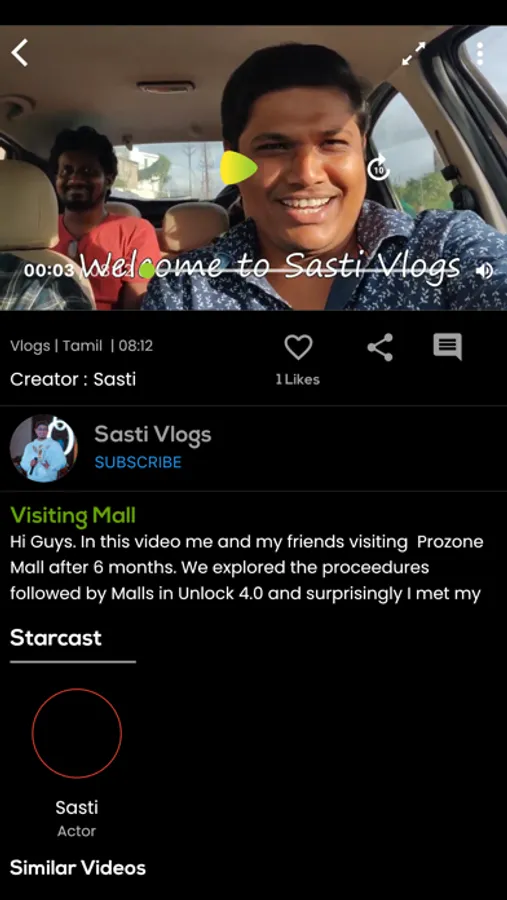Select the Similar Videos section heading
This screenshot has height=900, width=507.
coord(78,868)
